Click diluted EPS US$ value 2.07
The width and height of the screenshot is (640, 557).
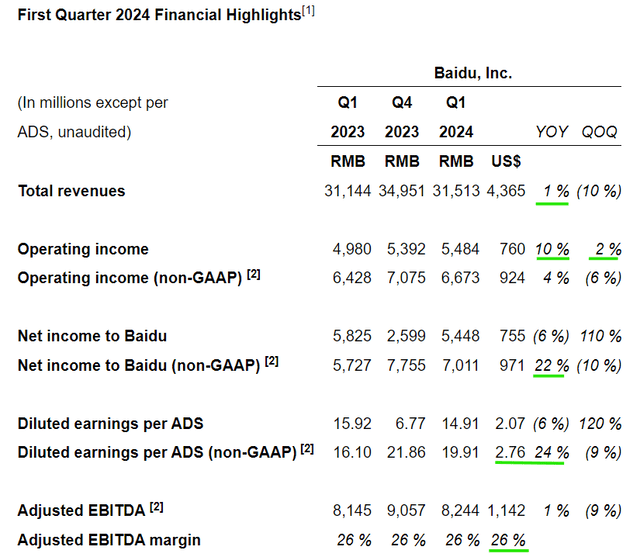click(510, 424)
